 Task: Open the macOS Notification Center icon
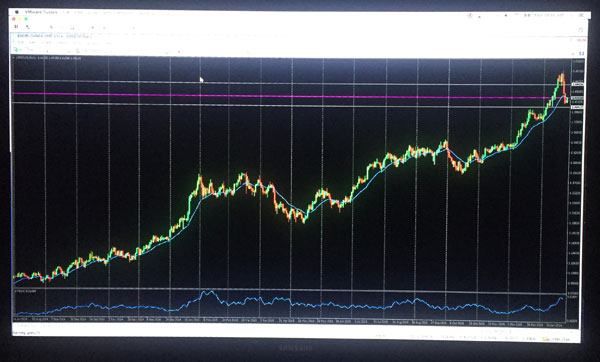point(581,15)
